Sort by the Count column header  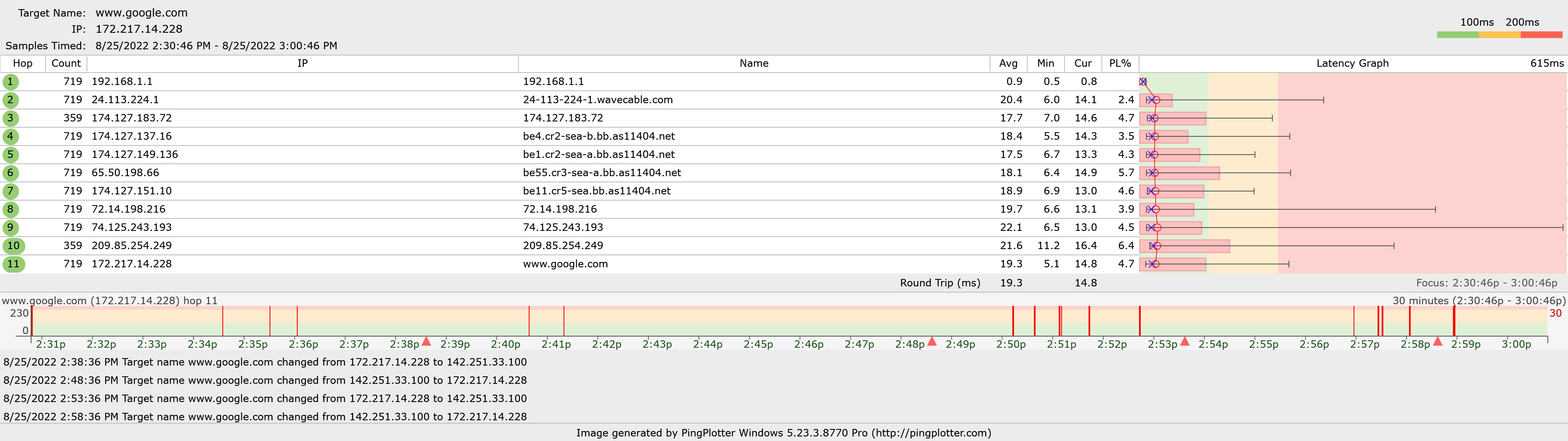tap(66, 63)
